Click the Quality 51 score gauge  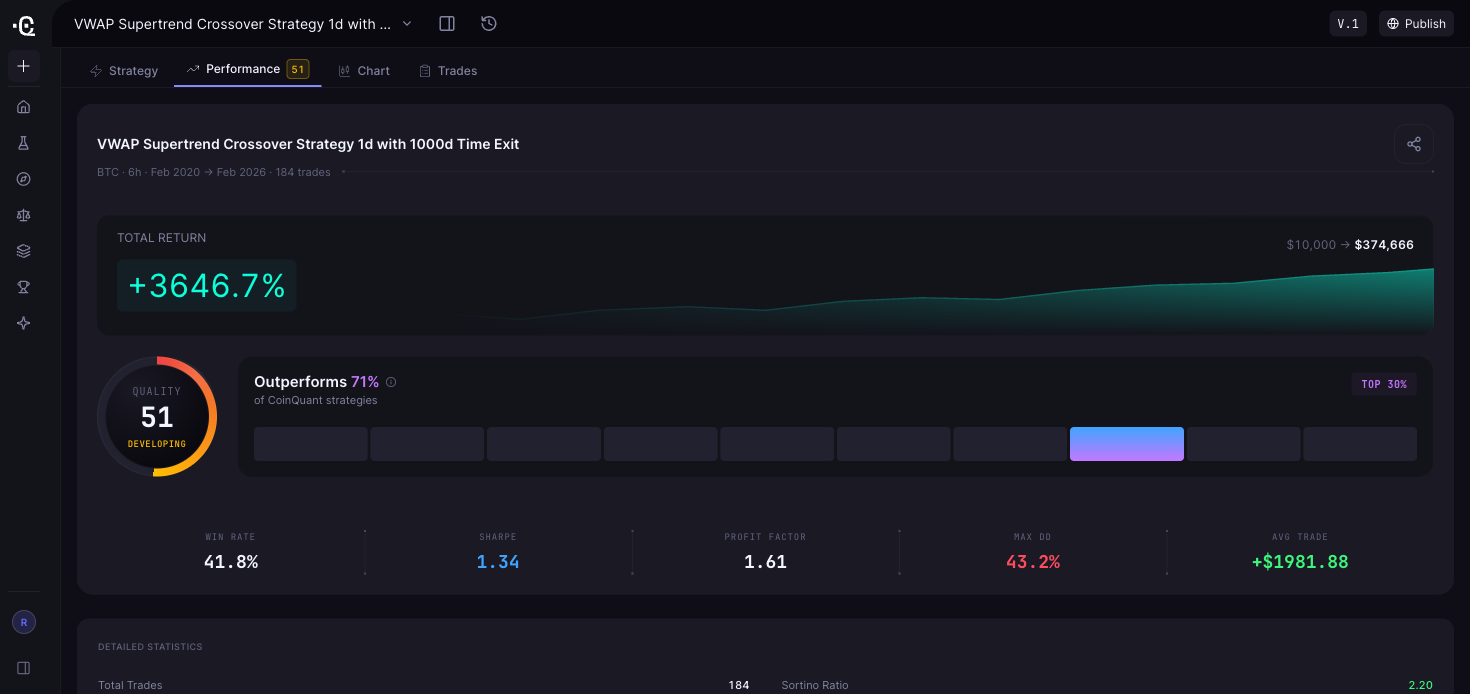157,416
